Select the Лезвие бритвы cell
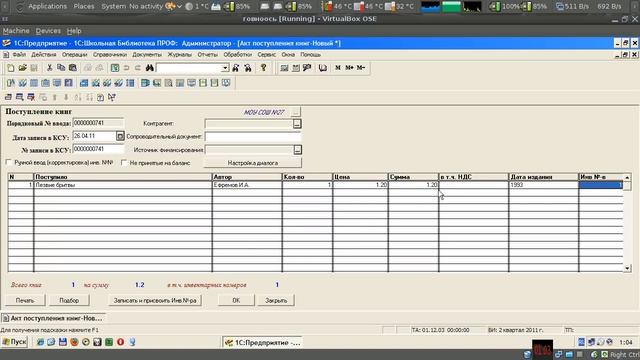This screenshot has height=360, width=640. coord(123,185)
